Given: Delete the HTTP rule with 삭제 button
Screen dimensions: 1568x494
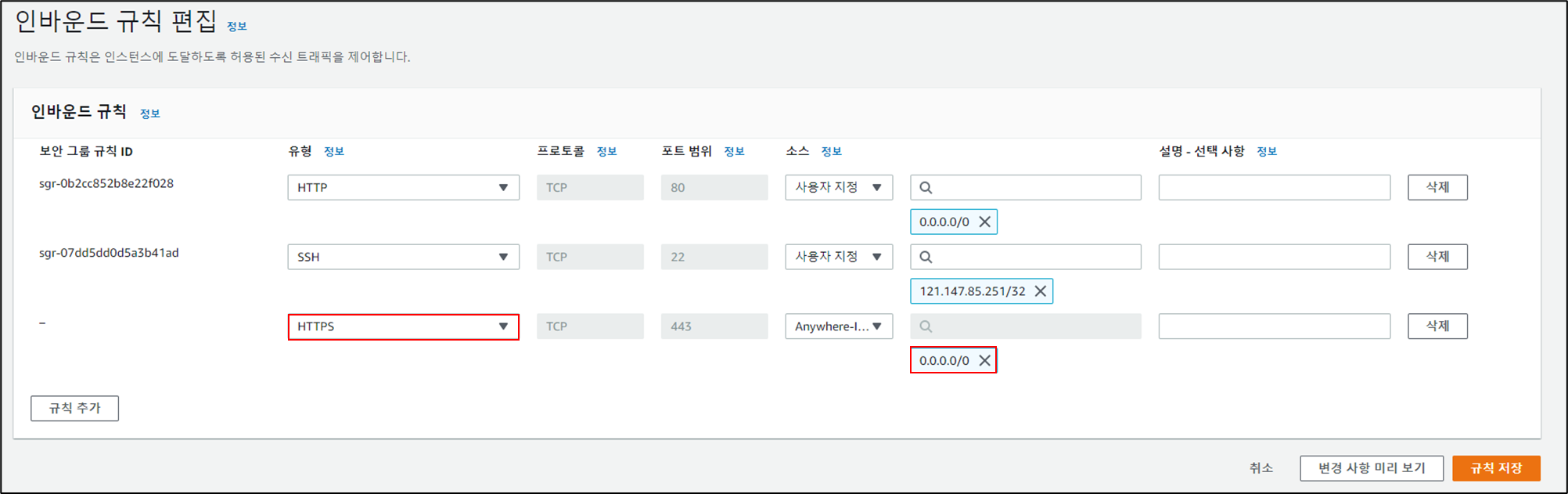Looking at the screenshot, I should 1437,188.
